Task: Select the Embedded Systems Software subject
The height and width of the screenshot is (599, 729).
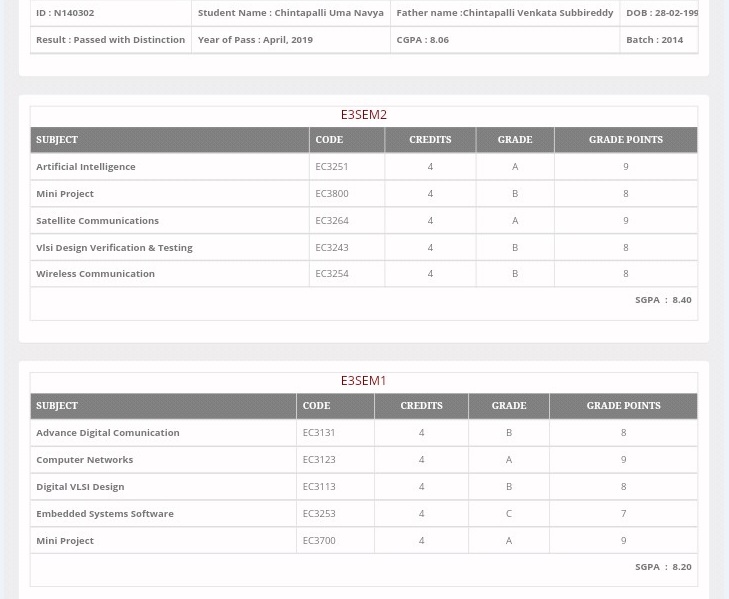Action: (105, 514)
